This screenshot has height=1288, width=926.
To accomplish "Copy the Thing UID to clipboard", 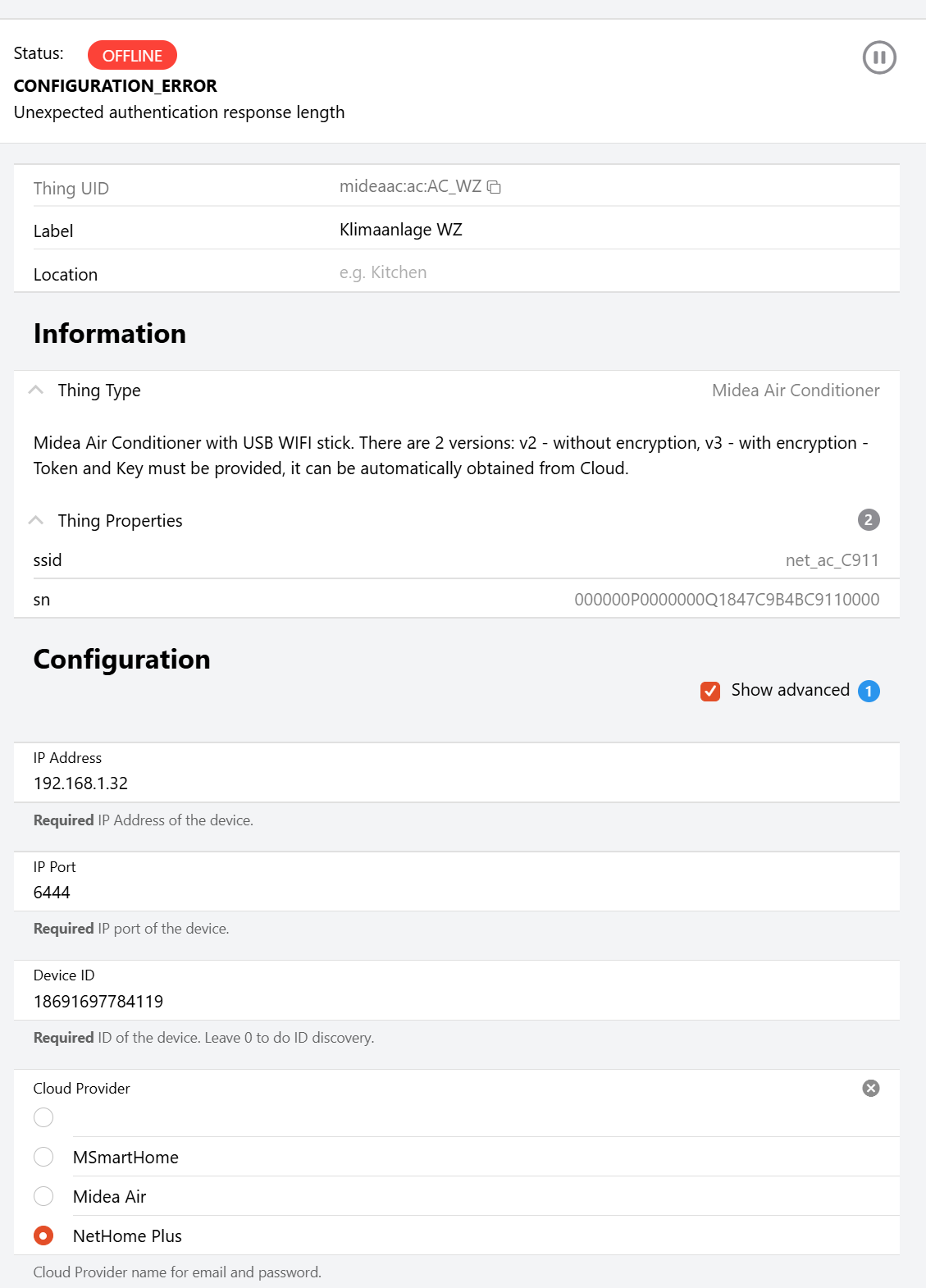I will click(494, 187).
